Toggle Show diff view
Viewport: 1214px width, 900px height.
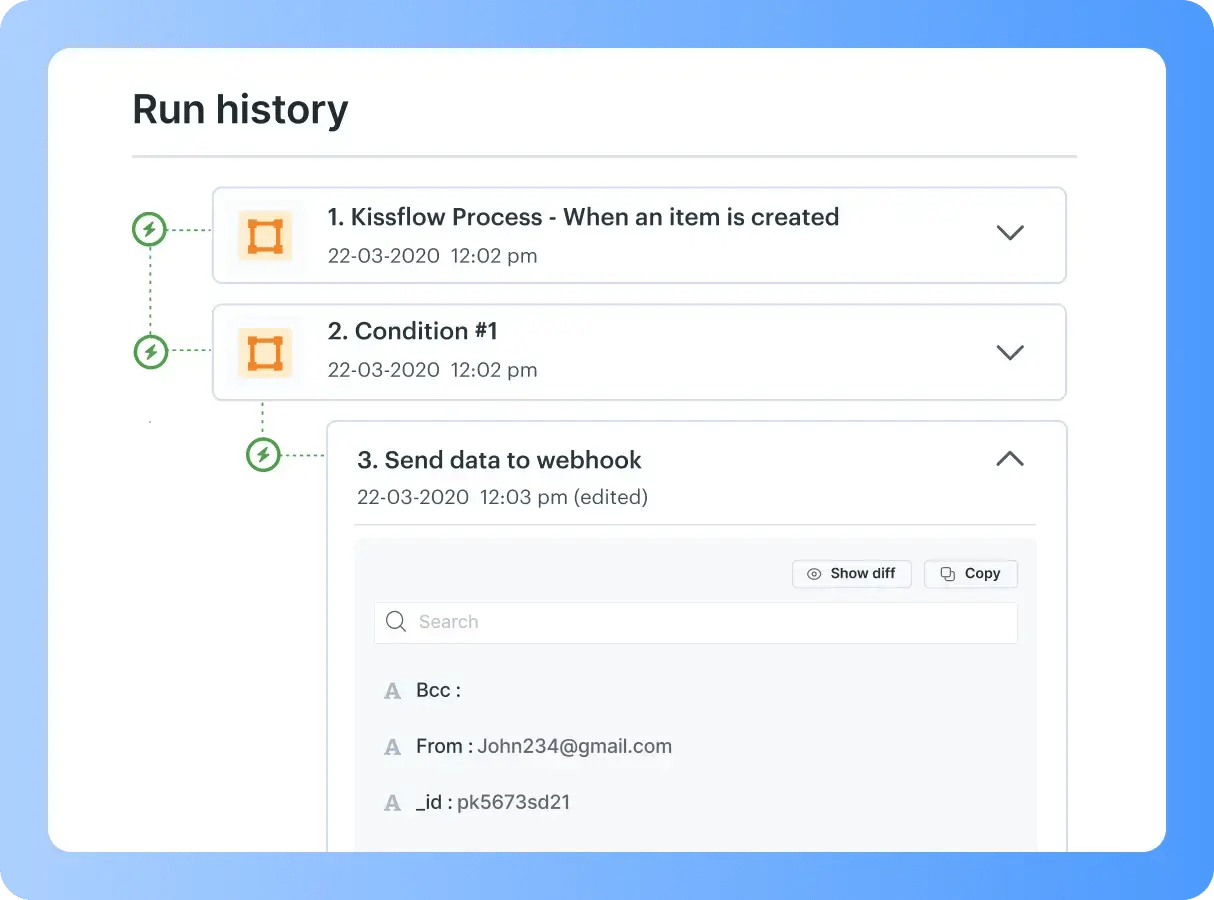point(852,574)
